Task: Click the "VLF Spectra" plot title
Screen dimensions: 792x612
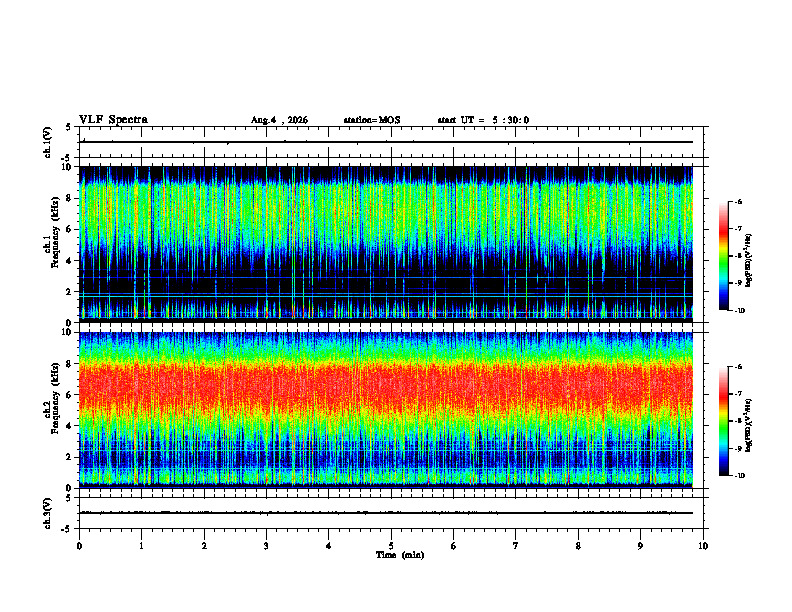Action: [113, 120]
